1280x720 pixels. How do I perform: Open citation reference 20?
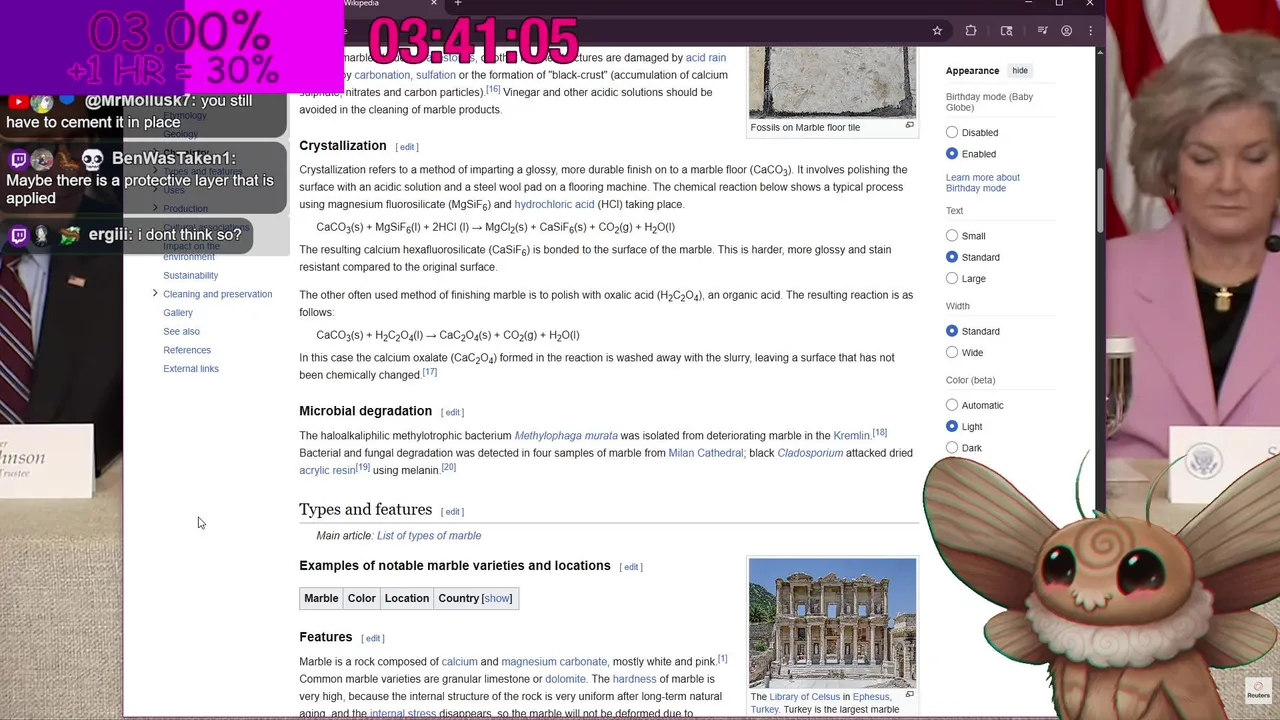click(448, 467)
